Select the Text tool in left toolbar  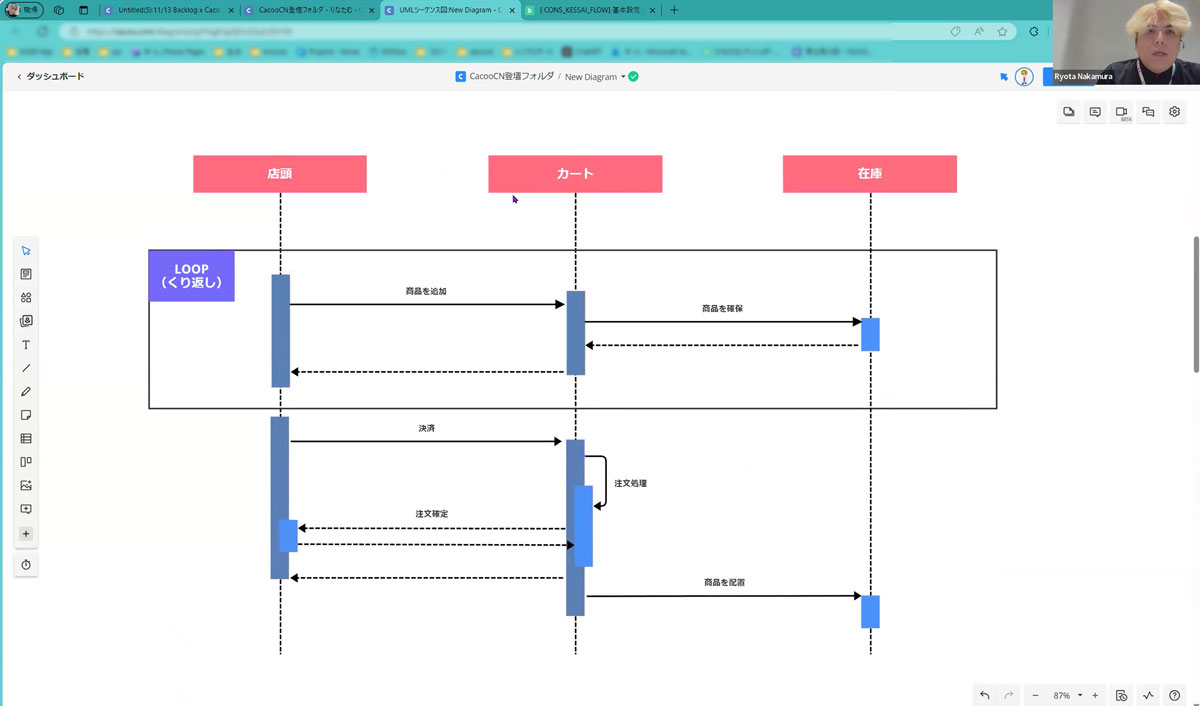(x=26, y=345)
